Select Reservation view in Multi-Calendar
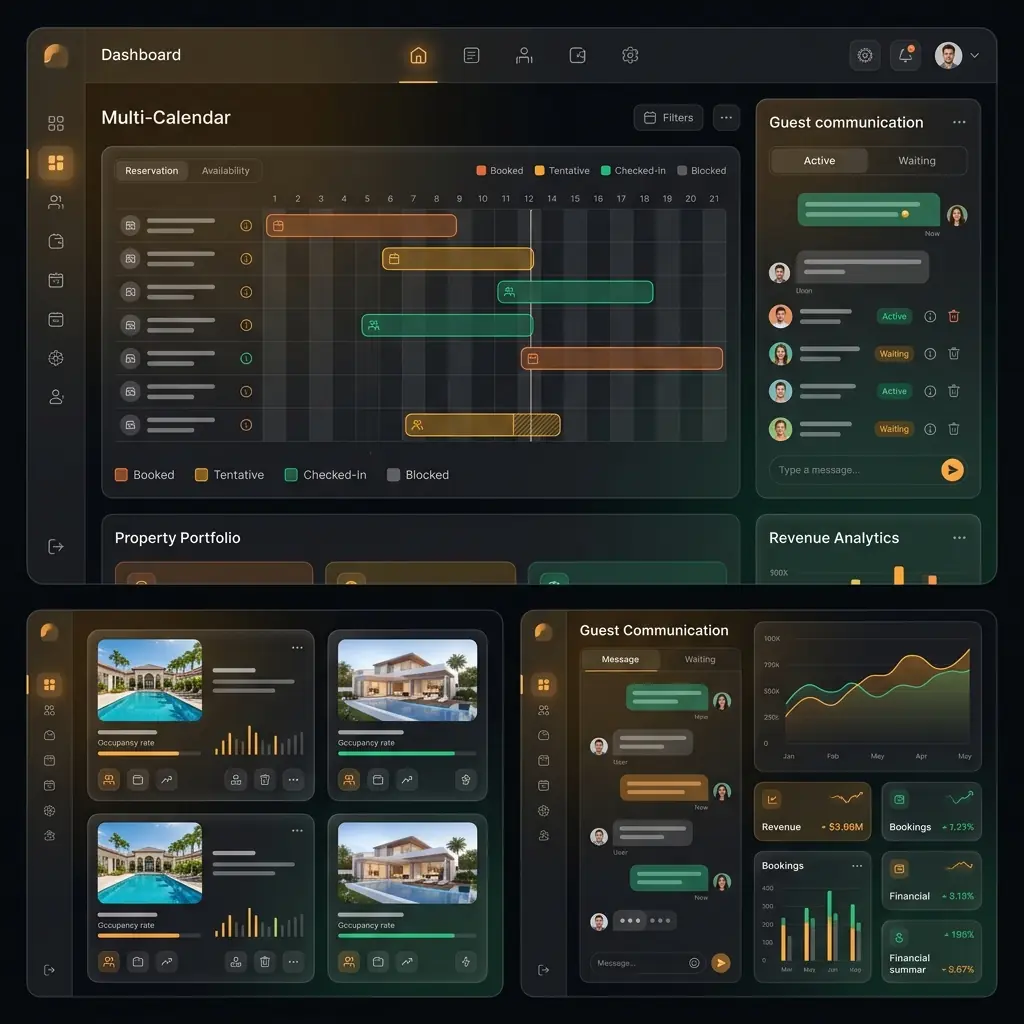Image resolution: width=1024 pixels, height=1024 pixels. coord(152,171)
